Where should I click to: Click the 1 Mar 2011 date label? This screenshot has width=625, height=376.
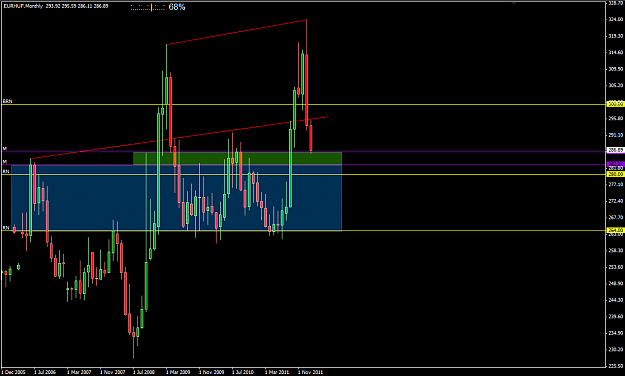click(x=277, y=372)
